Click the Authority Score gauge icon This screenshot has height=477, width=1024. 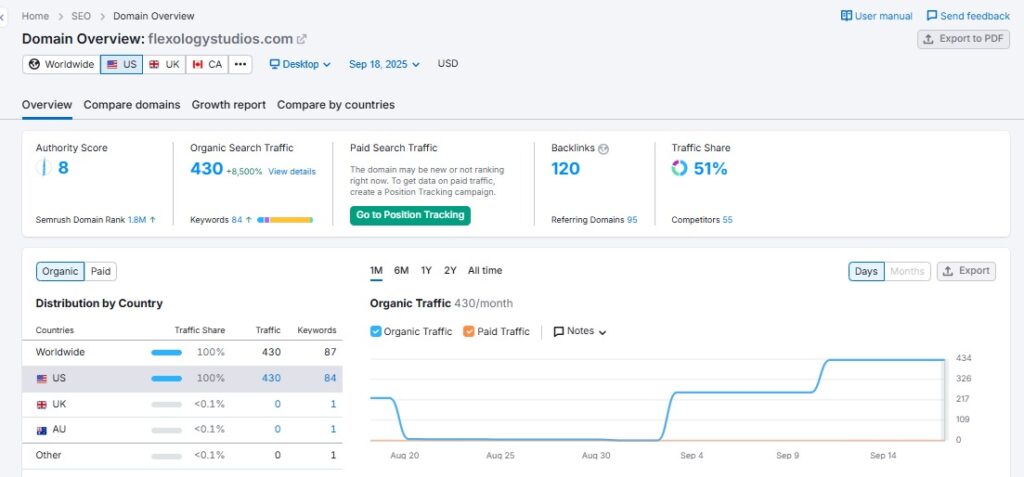[43, 168]
